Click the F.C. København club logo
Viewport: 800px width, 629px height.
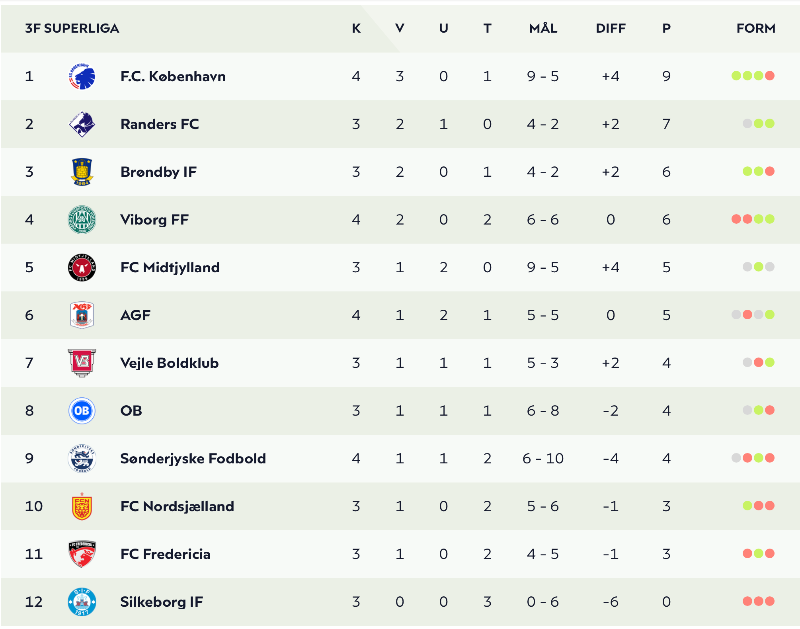coord(82,77)
